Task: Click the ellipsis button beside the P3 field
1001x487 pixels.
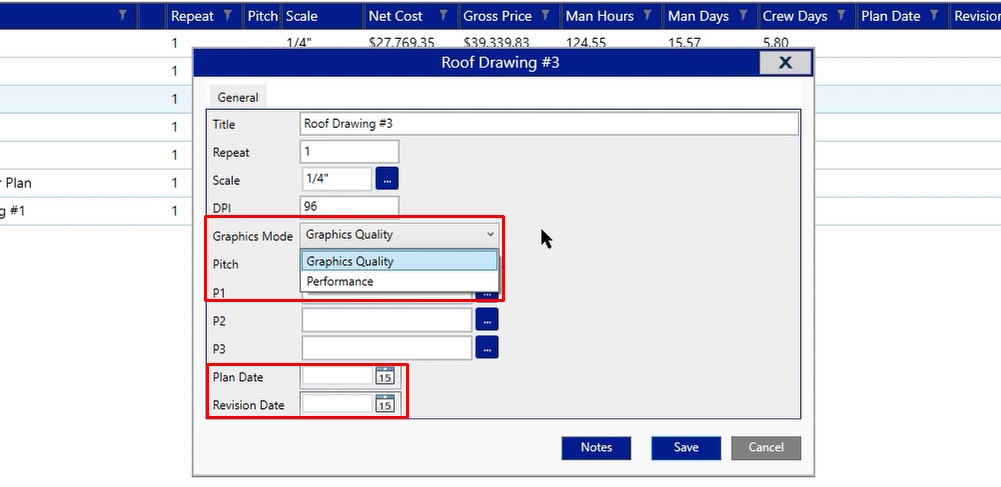Action: point(487,347)
